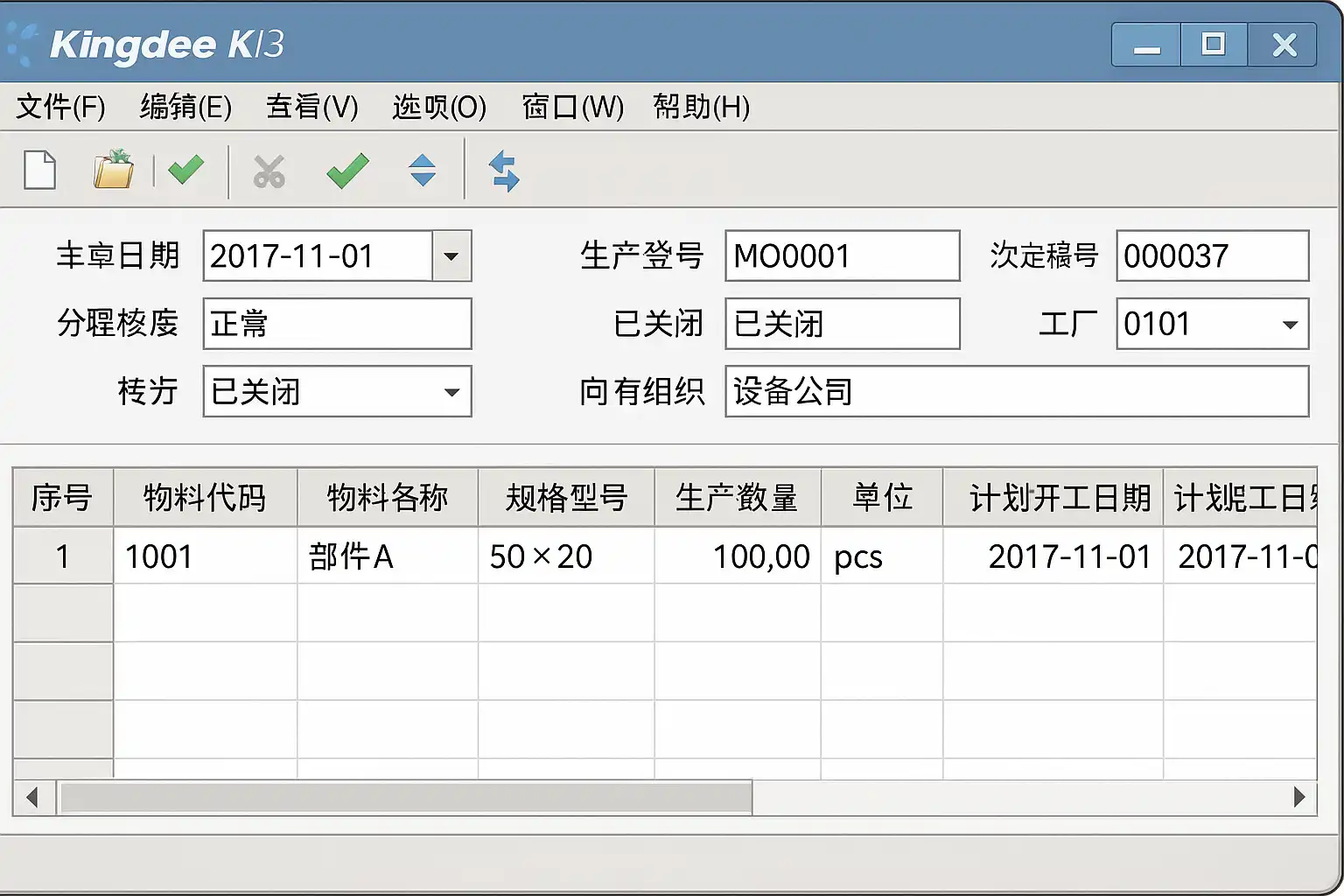Click the small green checkmark beside folder
The image size is (1344, 896).
[x=185, y=169]
